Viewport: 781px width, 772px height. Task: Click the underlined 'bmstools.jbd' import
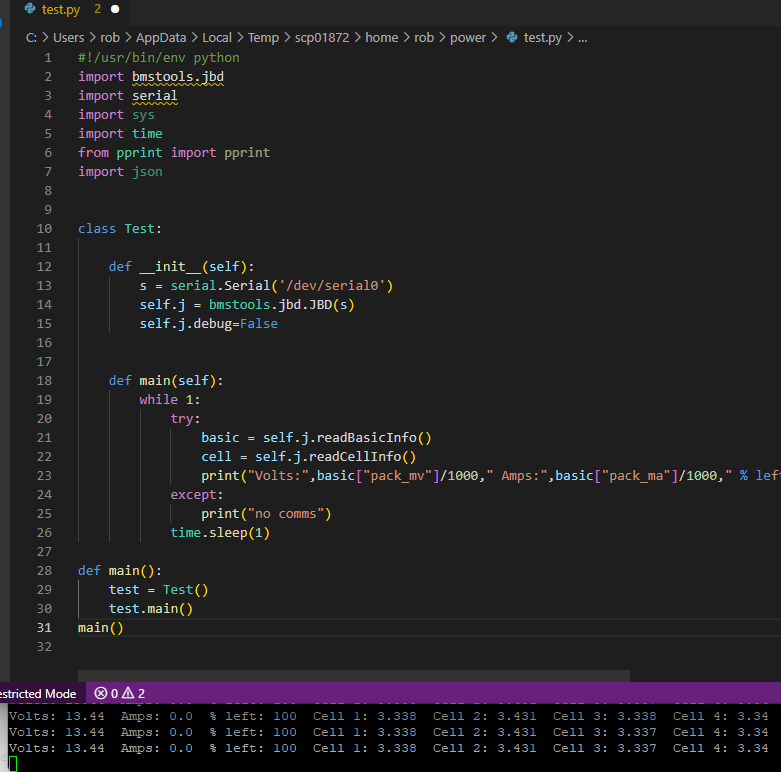[178, 77]
